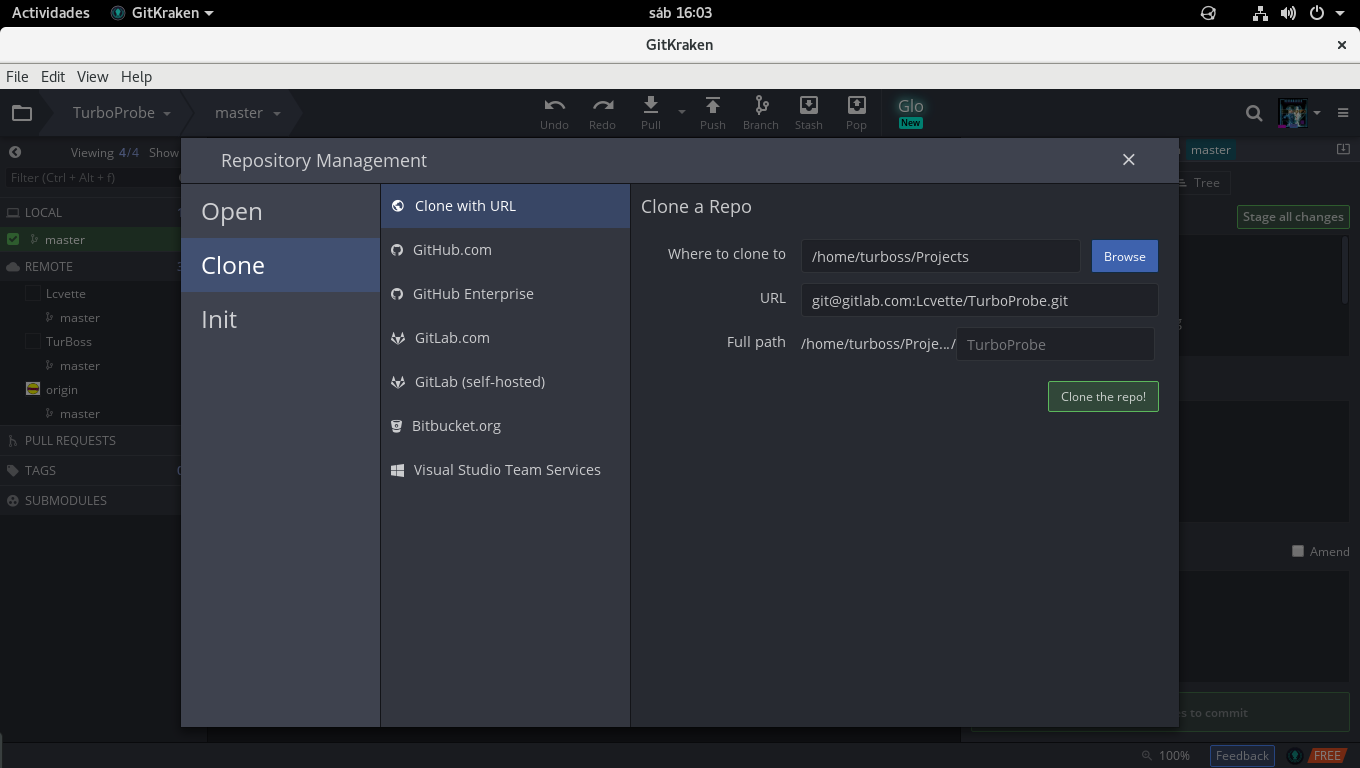
Task: Open the GitKraken application menu
Action: 162,13
